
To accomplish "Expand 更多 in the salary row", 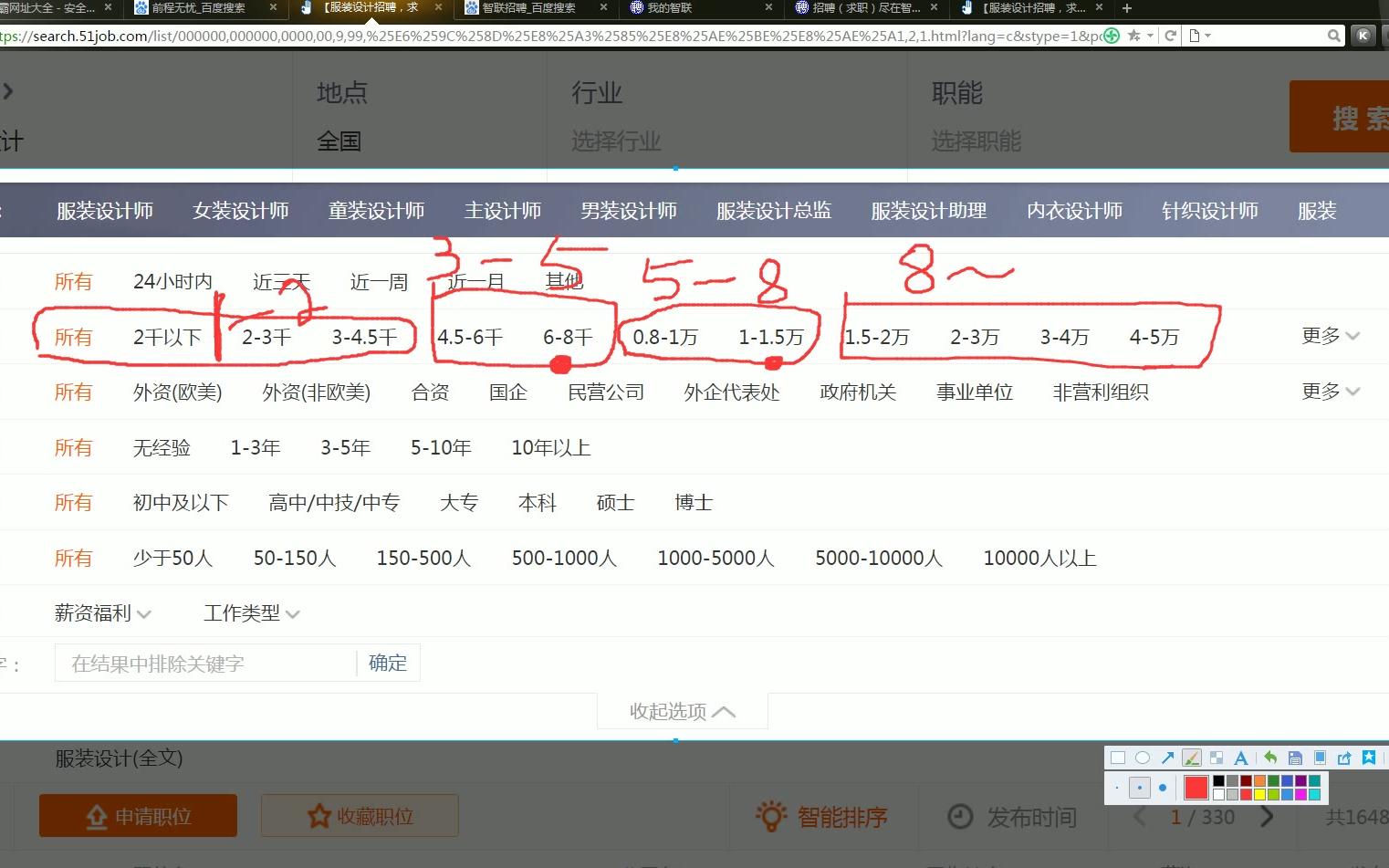I will click(1331, 336).
